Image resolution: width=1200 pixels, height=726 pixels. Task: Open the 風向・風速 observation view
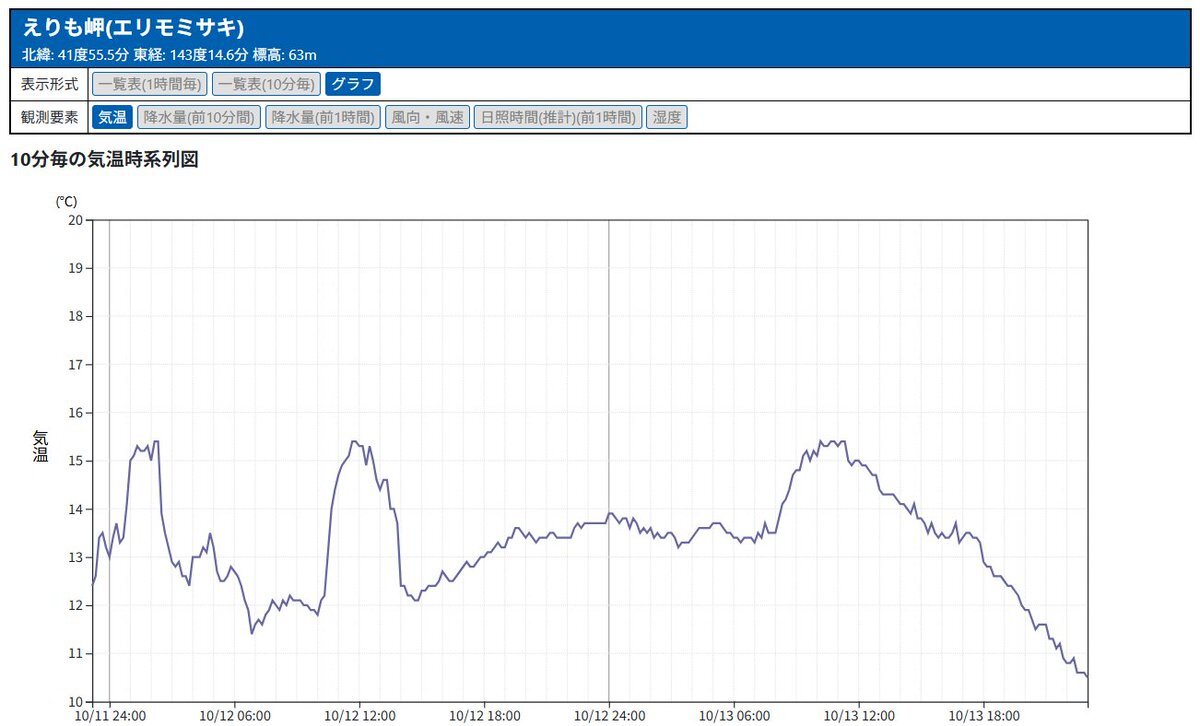coord(427,117)
